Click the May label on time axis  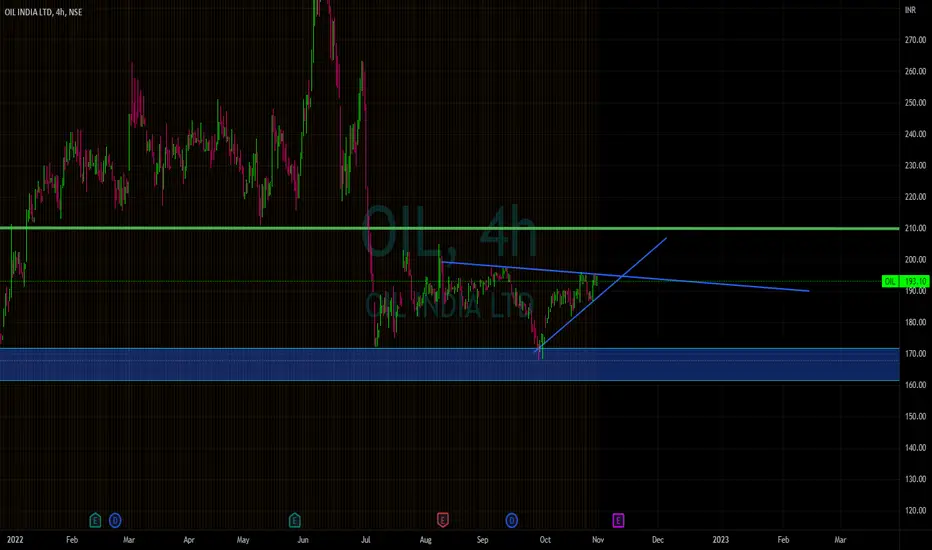click(243, 540)
